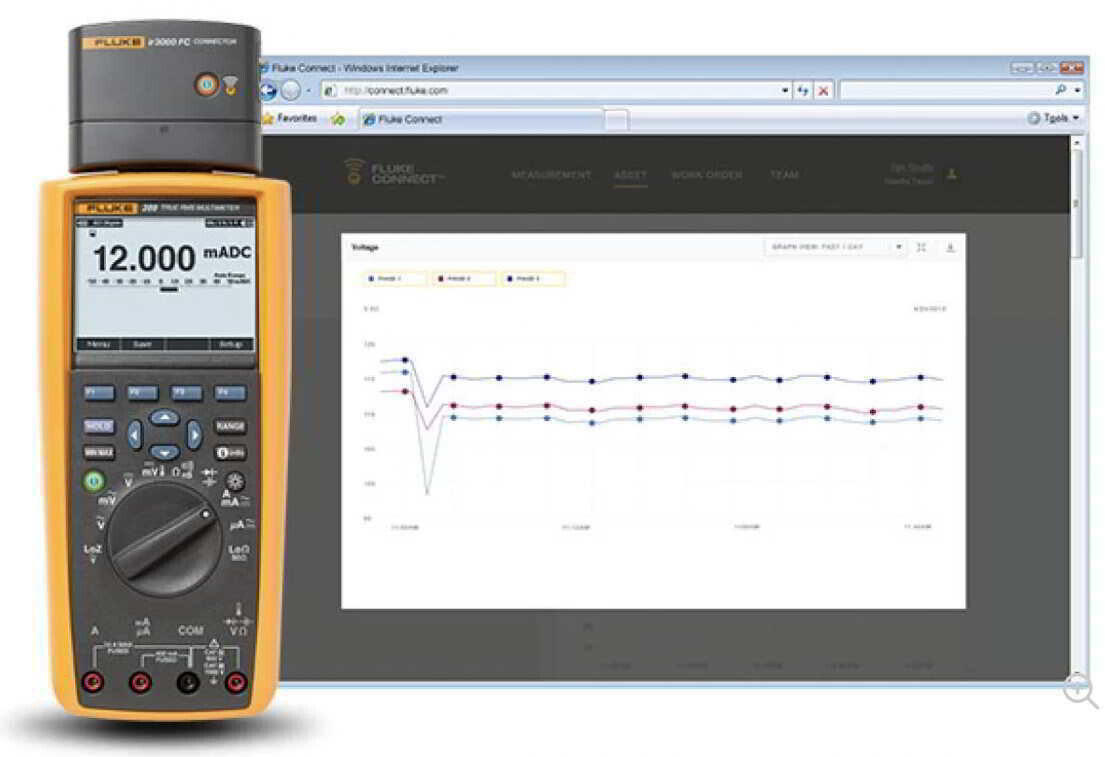Click the zoom magnifier icon below the browser
The height and width of the screenshot is (757, 1105).
coord(1080,691)
